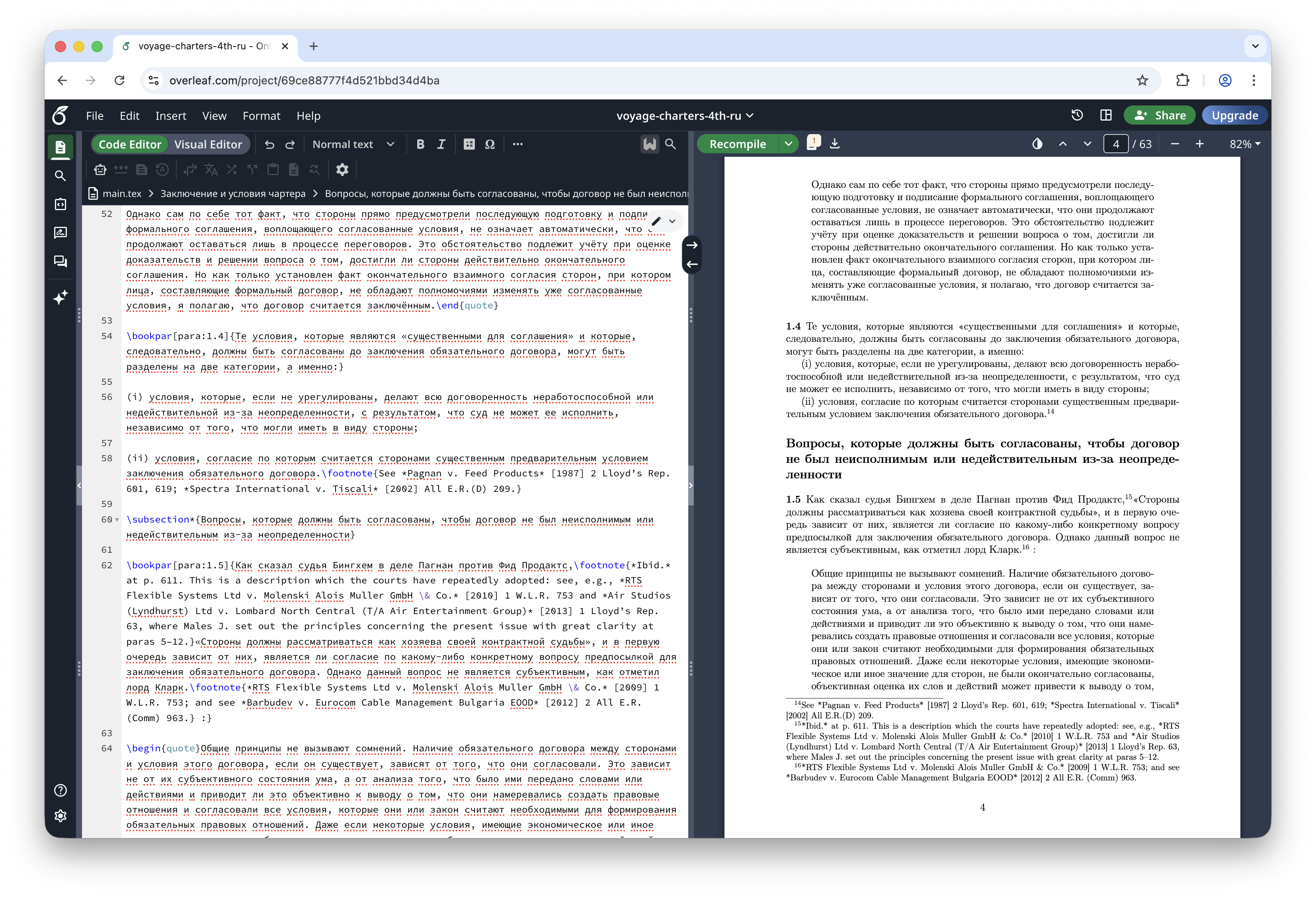Click the Share button
This screenshot has width=1316, height=897.
(1159, 115)
